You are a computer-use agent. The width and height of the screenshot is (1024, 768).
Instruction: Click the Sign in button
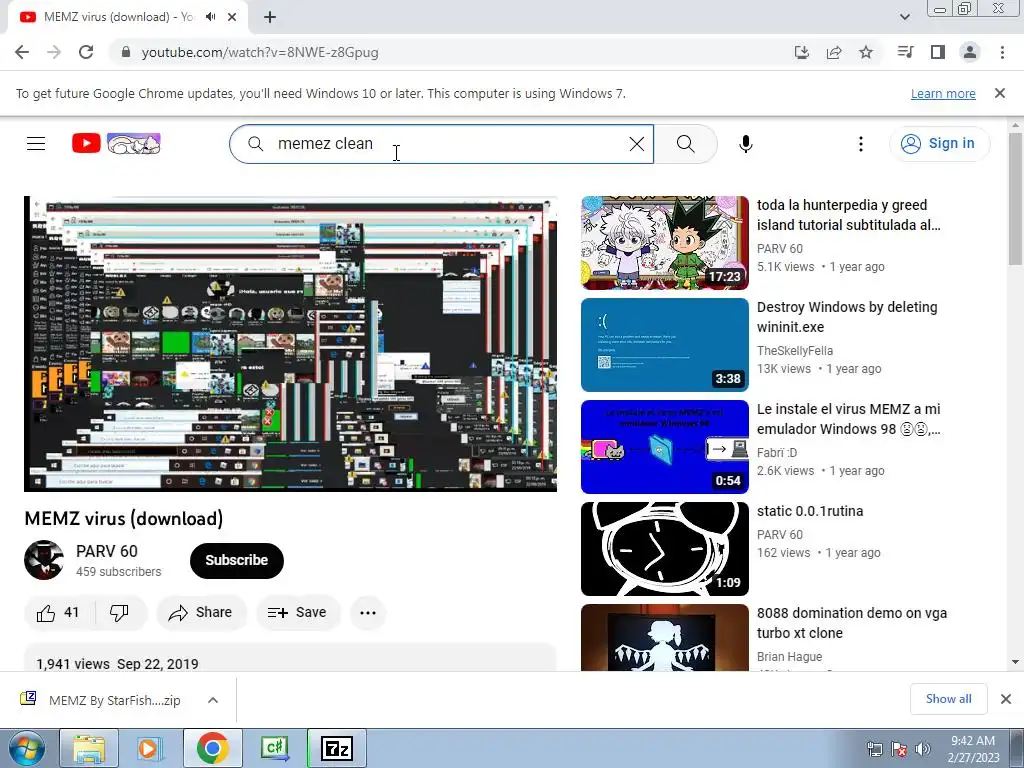pyautogui.click(x=938, y=144)
